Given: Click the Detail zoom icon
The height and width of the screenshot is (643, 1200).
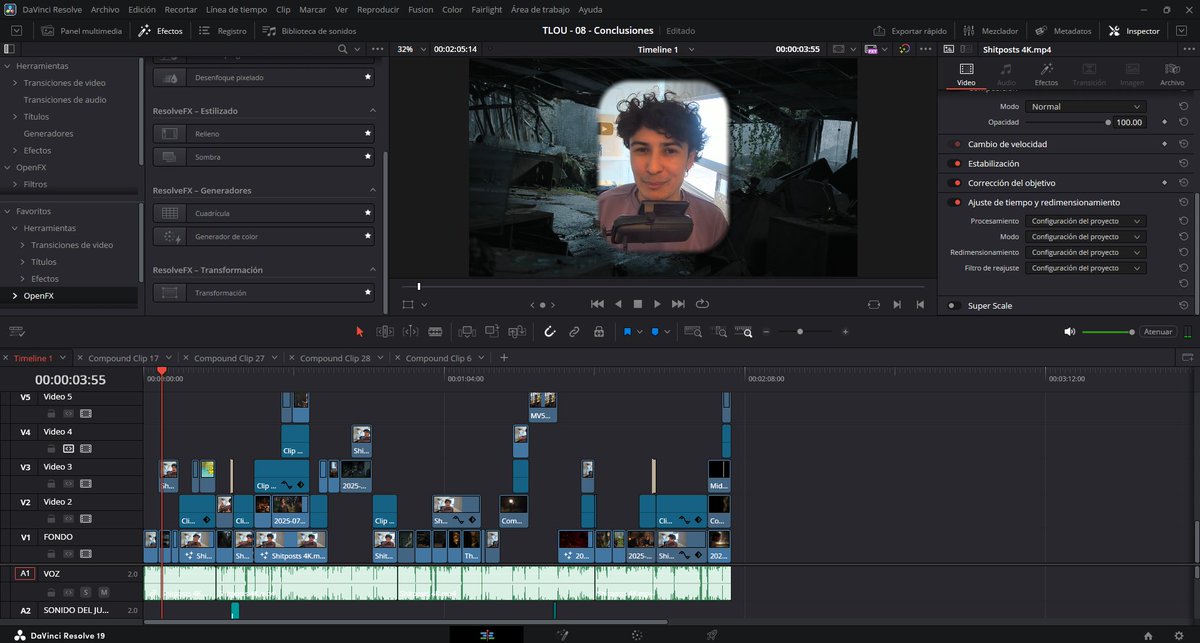Looking at the screenshot, I should [x=720, y=331].
